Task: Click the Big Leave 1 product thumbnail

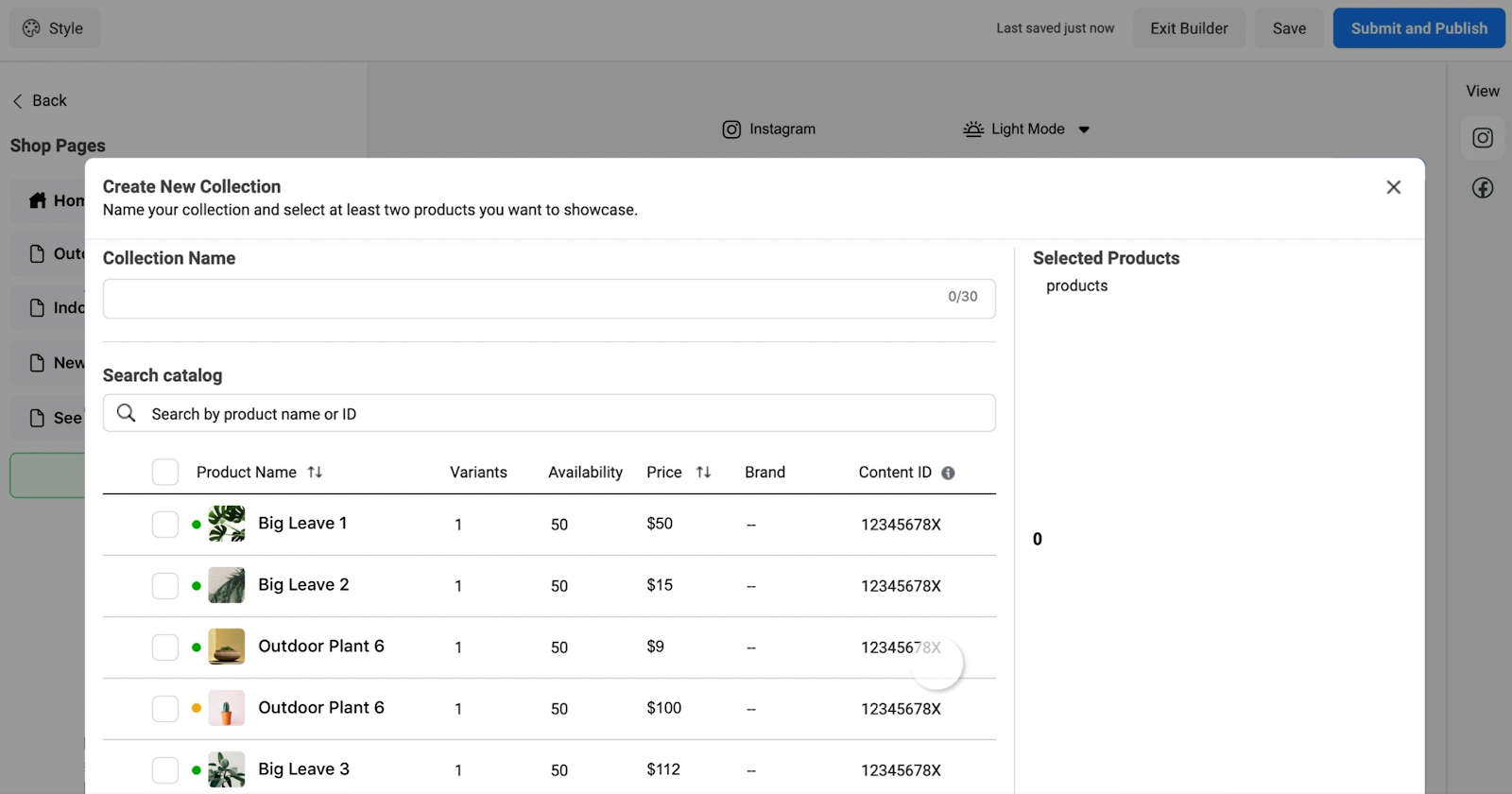Action: pos(227,524)
